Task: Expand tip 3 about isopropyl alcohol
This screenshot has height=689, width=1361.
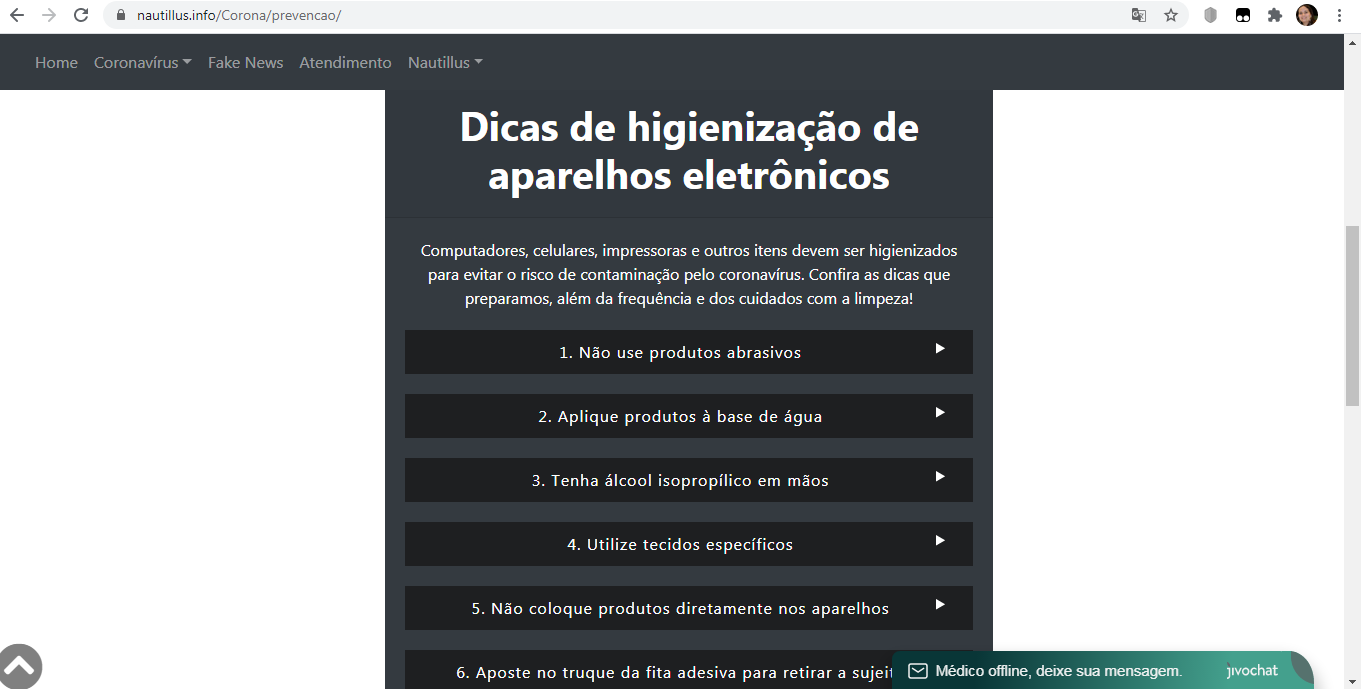Action: pos(688,480)
